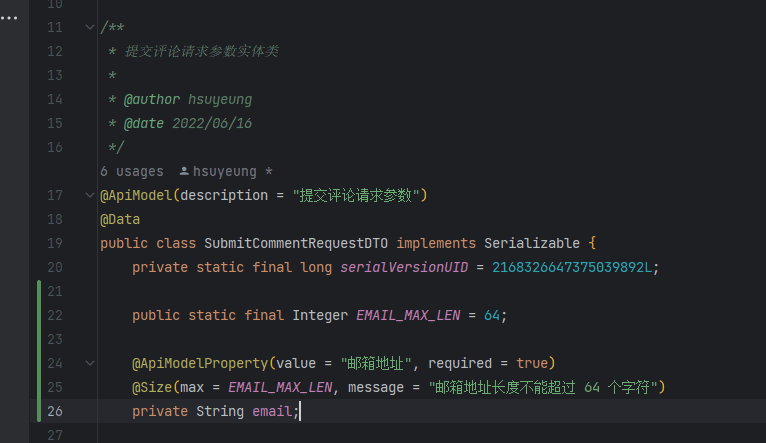Place cursor on the email field name

tap(272, 411)
